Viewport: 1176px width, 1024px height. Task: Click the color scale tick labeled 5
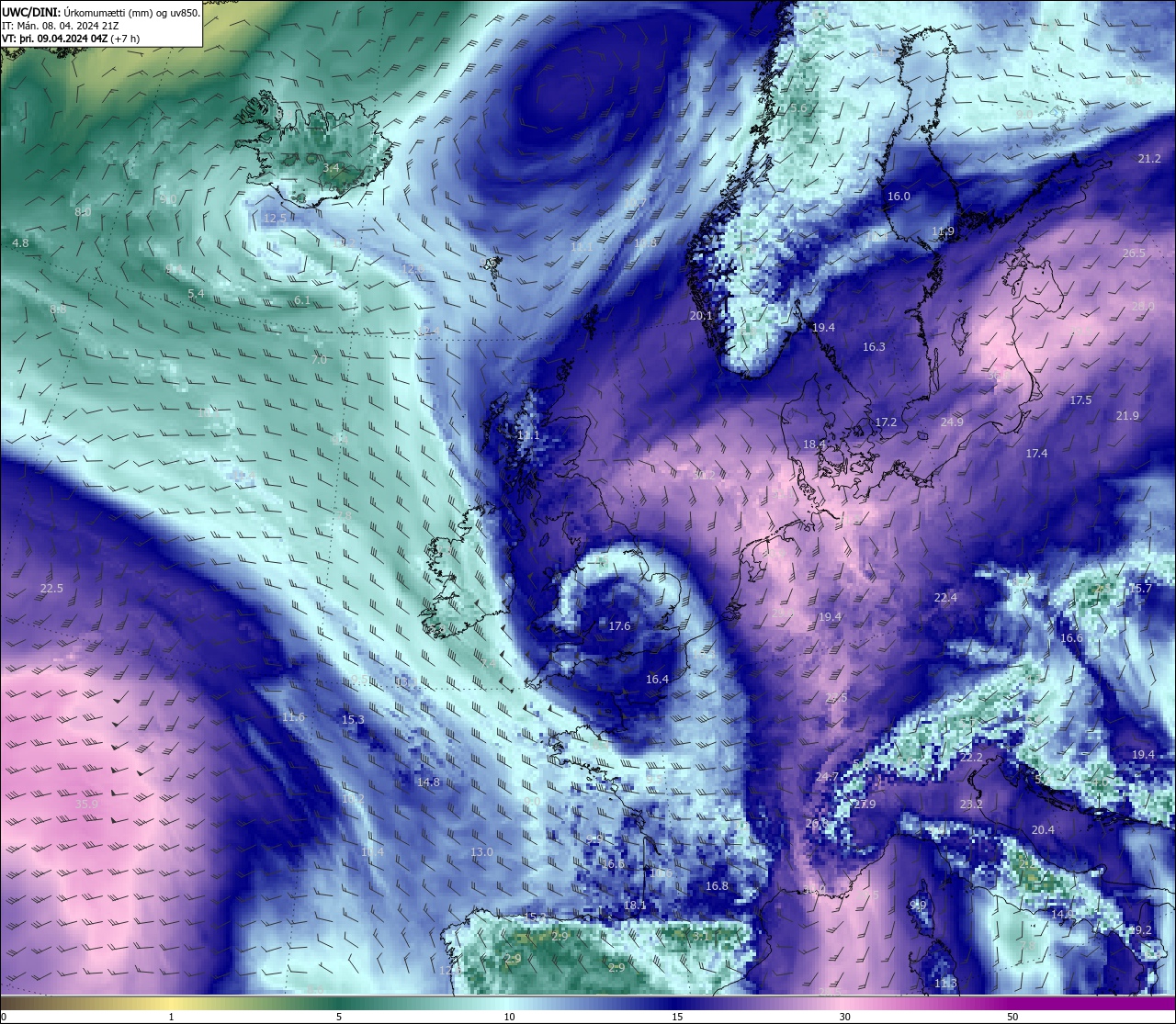[339, 1017]
